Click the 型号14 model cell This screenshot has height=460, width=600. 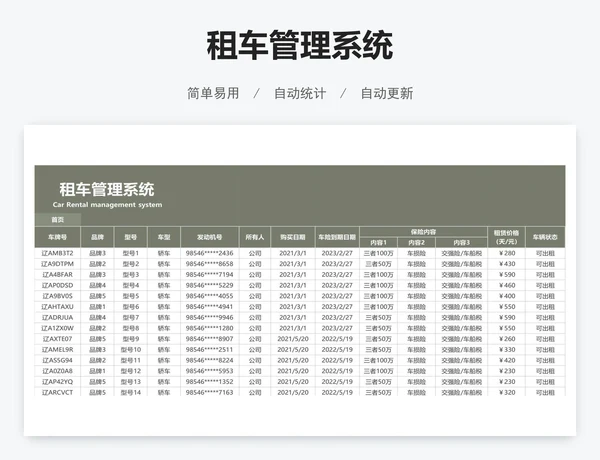pos(130,392)
